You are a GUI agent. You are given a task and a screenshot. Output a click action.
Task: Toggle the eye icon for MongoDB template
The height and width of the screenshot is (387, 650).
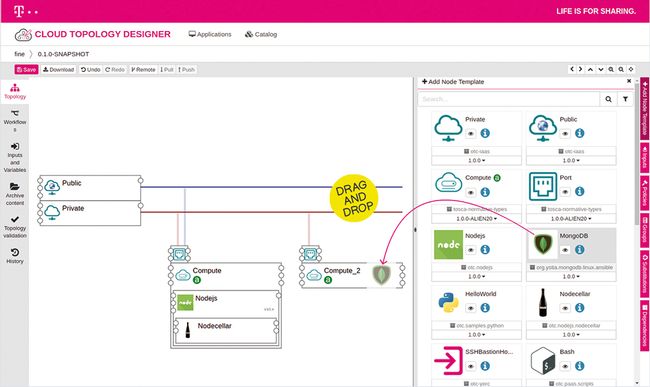coord(565,250)
